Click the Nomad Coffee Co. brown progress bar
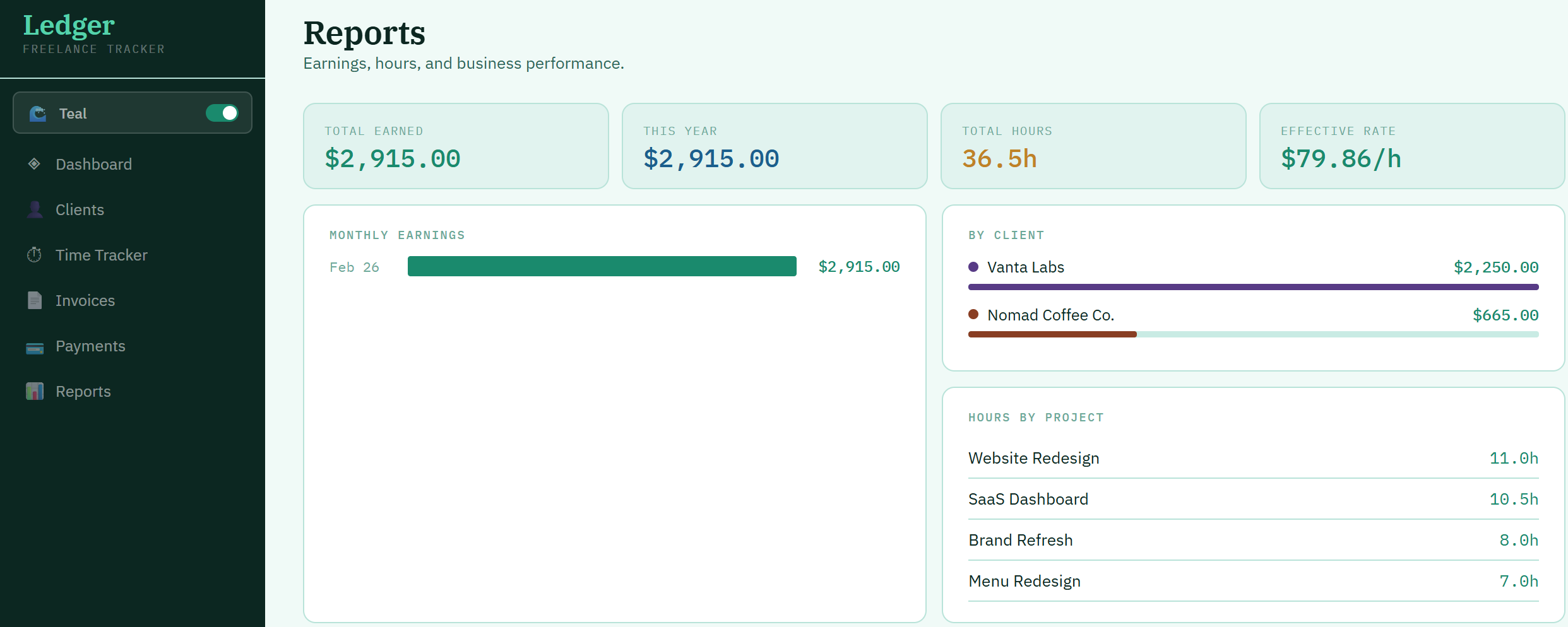This screenshot has width=1568, height=627. [1052, 334]
